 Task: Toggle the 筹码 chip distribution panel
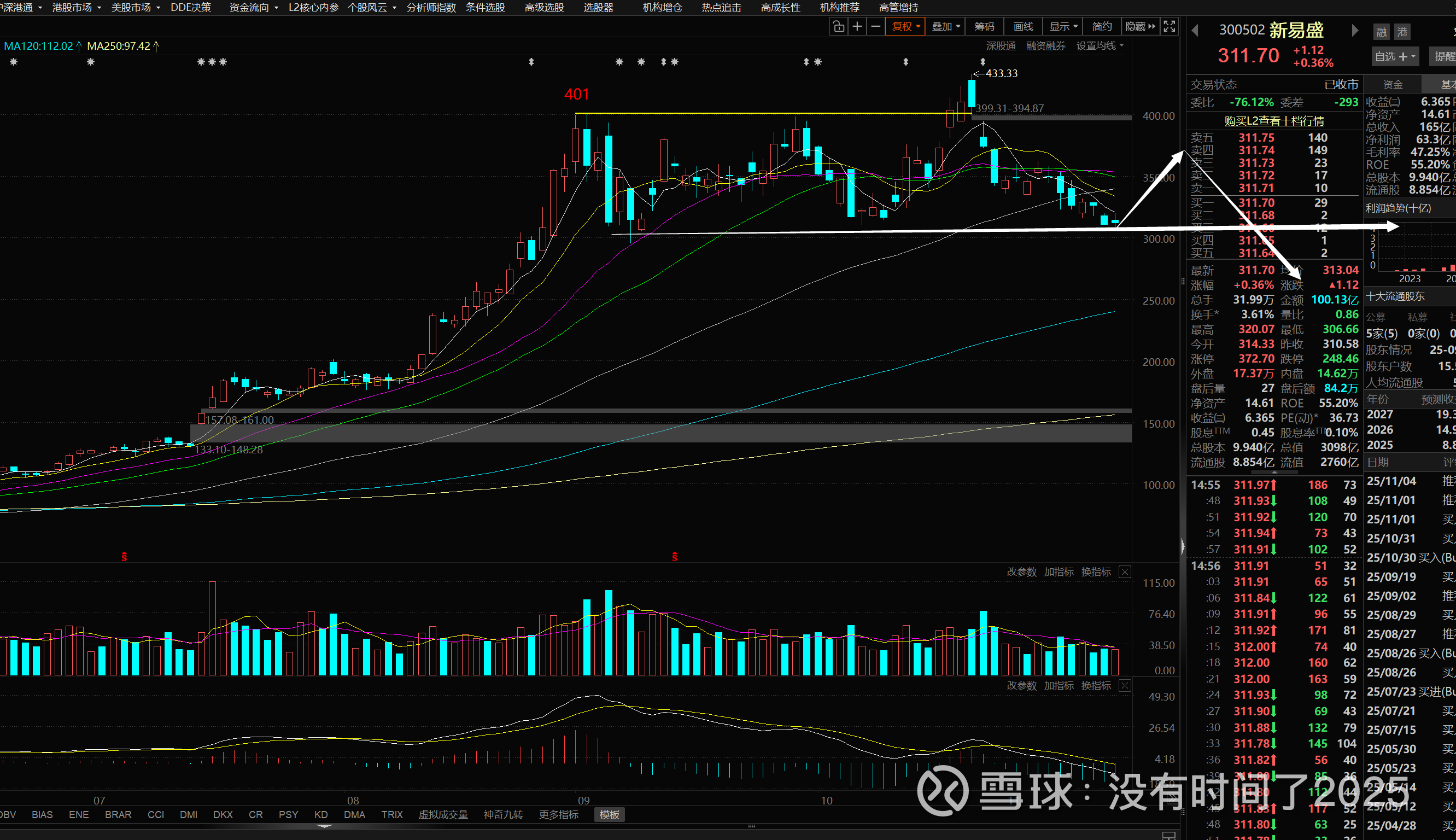click(x=984, y=27)
